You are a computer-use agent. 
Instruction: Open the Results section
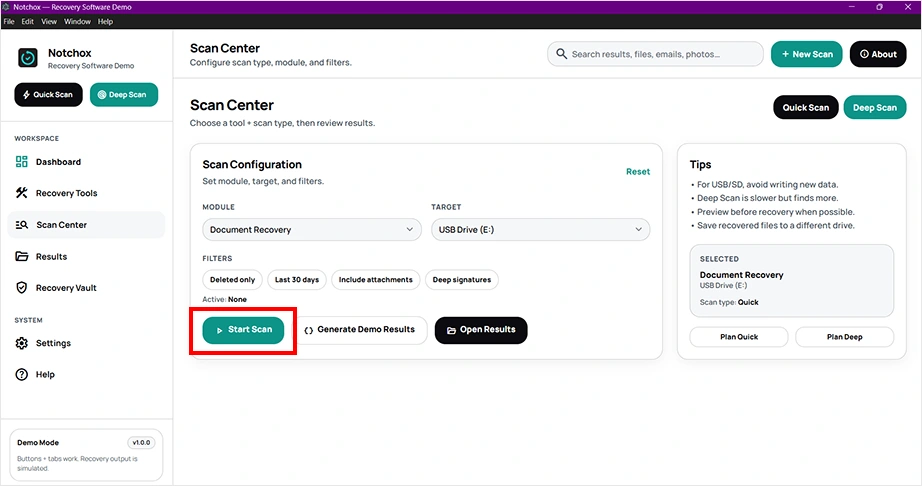pos(86,256)
